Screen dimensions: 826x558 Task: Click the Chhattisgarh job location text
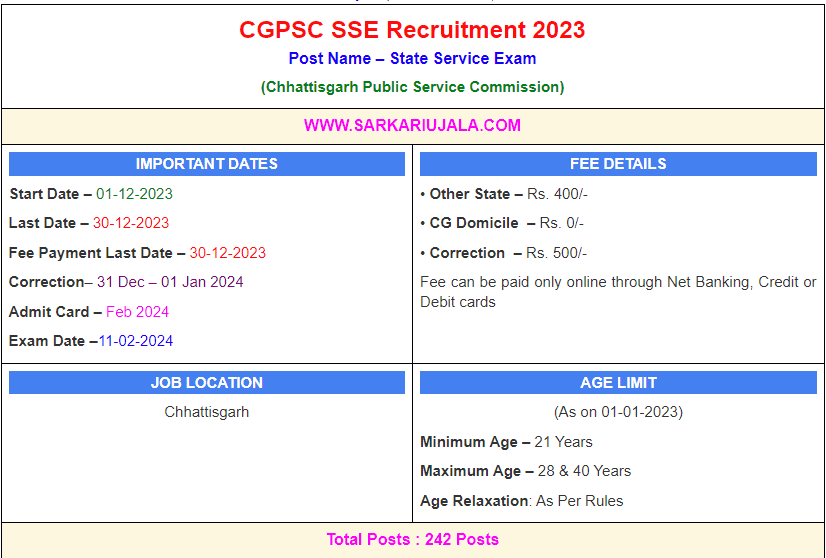click(207, 412)
